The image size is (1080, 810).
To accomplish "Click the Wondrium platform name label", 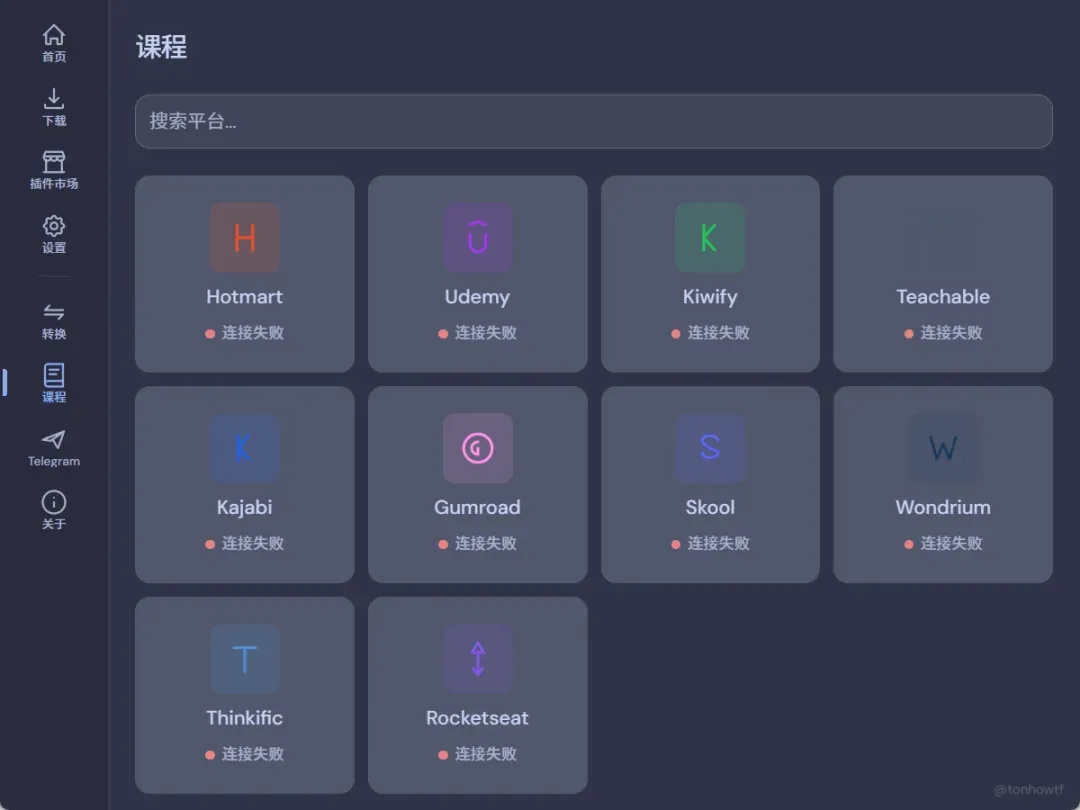I will [943, 508].
